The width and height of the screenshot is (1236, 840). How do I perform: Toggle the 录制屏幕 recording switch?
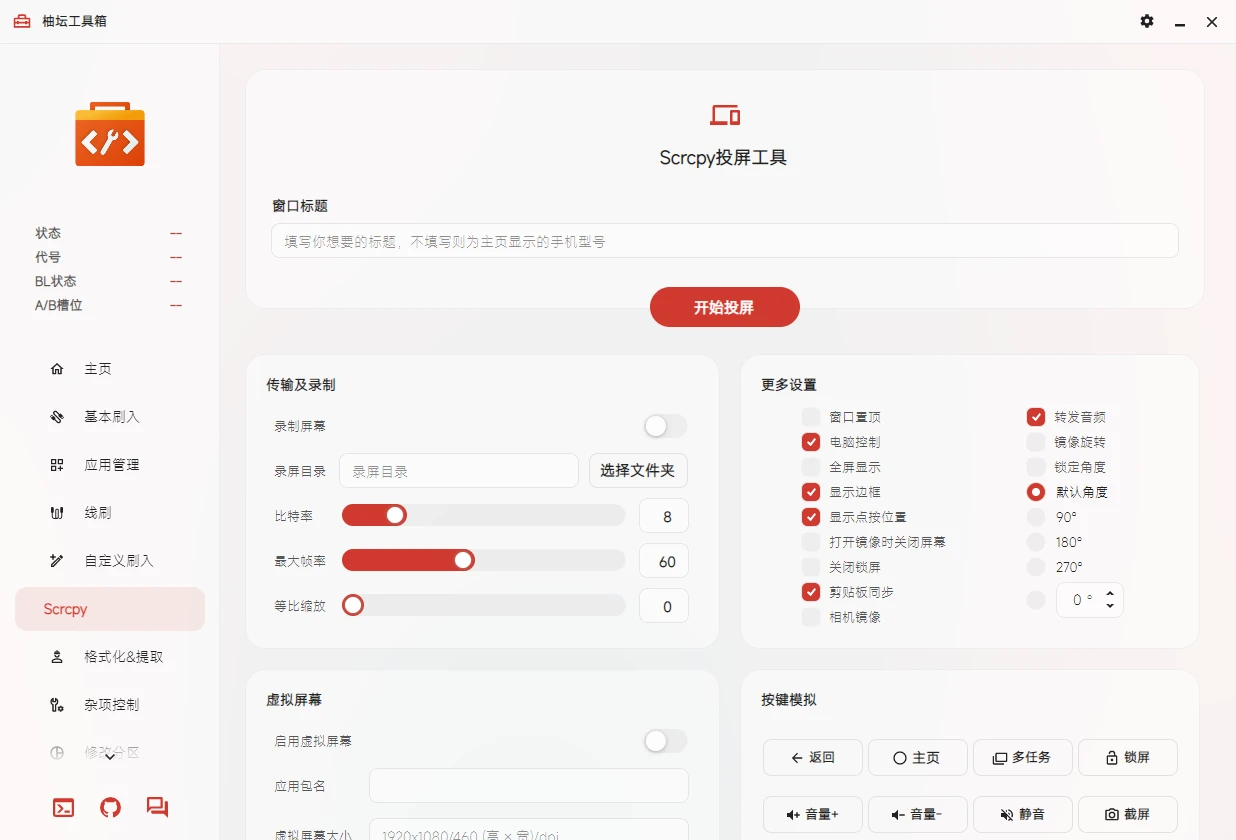click(665, 427)
